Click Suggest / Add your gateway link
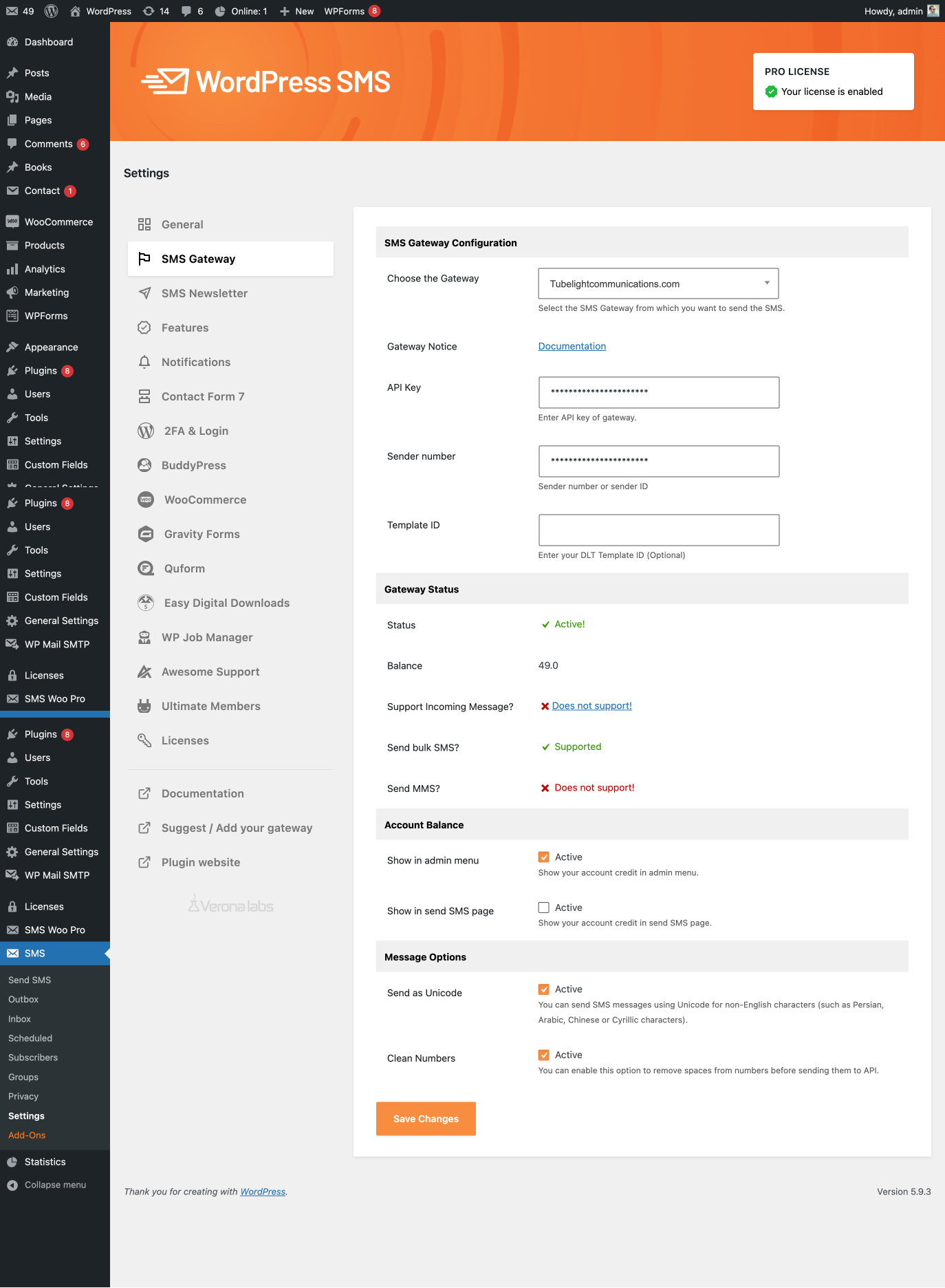Viewport: 945px width, 1288px height. 237,828
